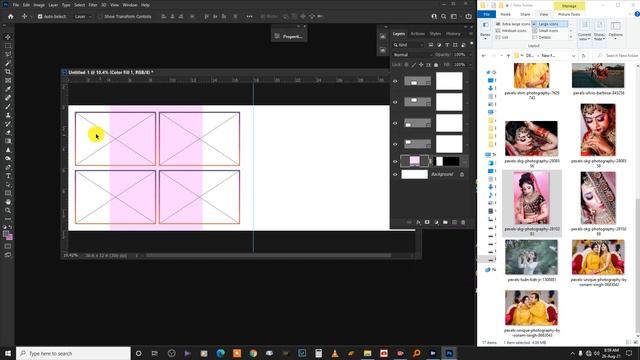Screen dimensions: 640x360
Task: Select the Frame tool
Action: (x=8, y=80)
